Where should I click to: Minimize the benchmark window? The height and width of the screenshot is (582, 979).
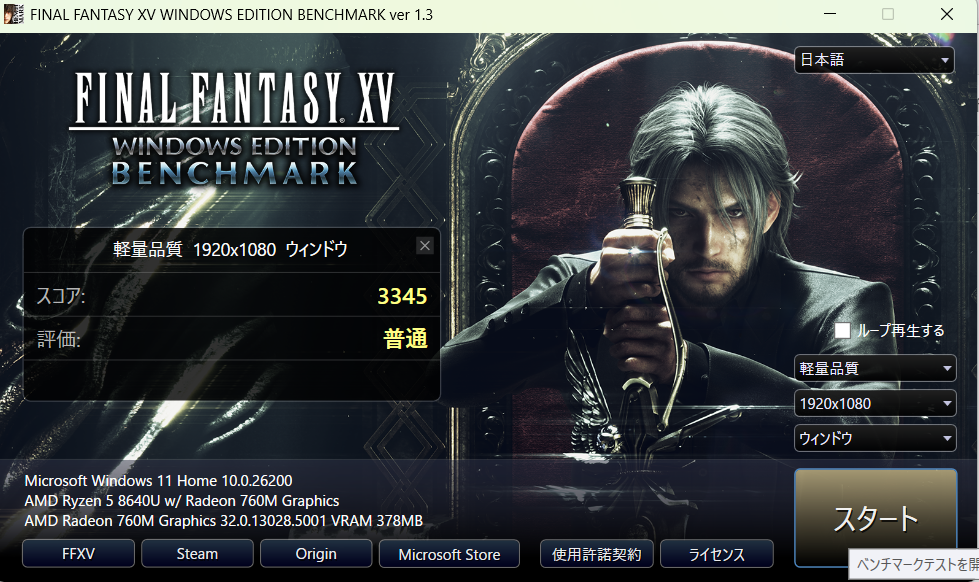[x=830, y=14]
